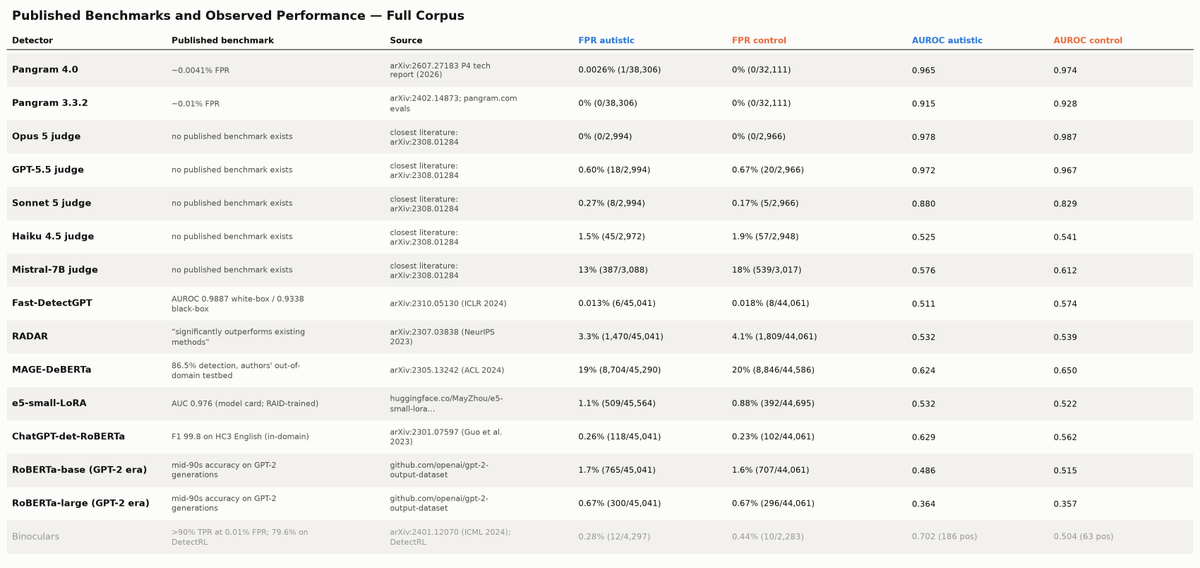The image size is (1200, 568).
Task: Select the 'RoBERTa-base (GPT-2 era)' detector name
Action: coord(79,470)
